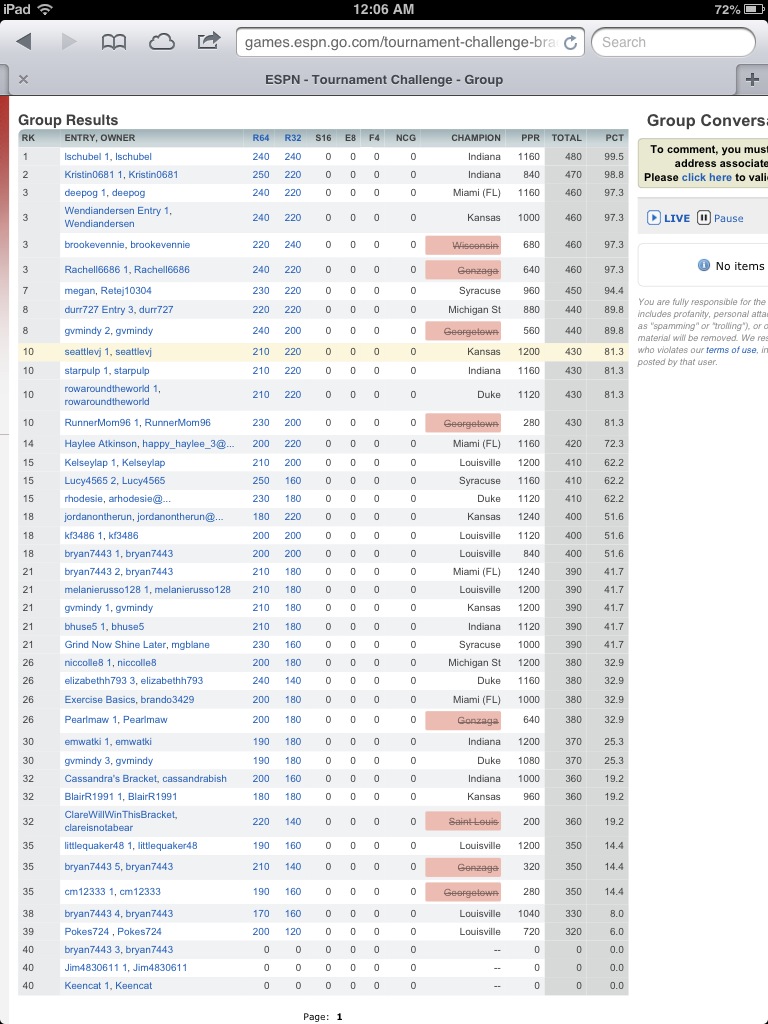Open Jim4830611 1 entry
The image size is (768, 1024).
(125, 967)
